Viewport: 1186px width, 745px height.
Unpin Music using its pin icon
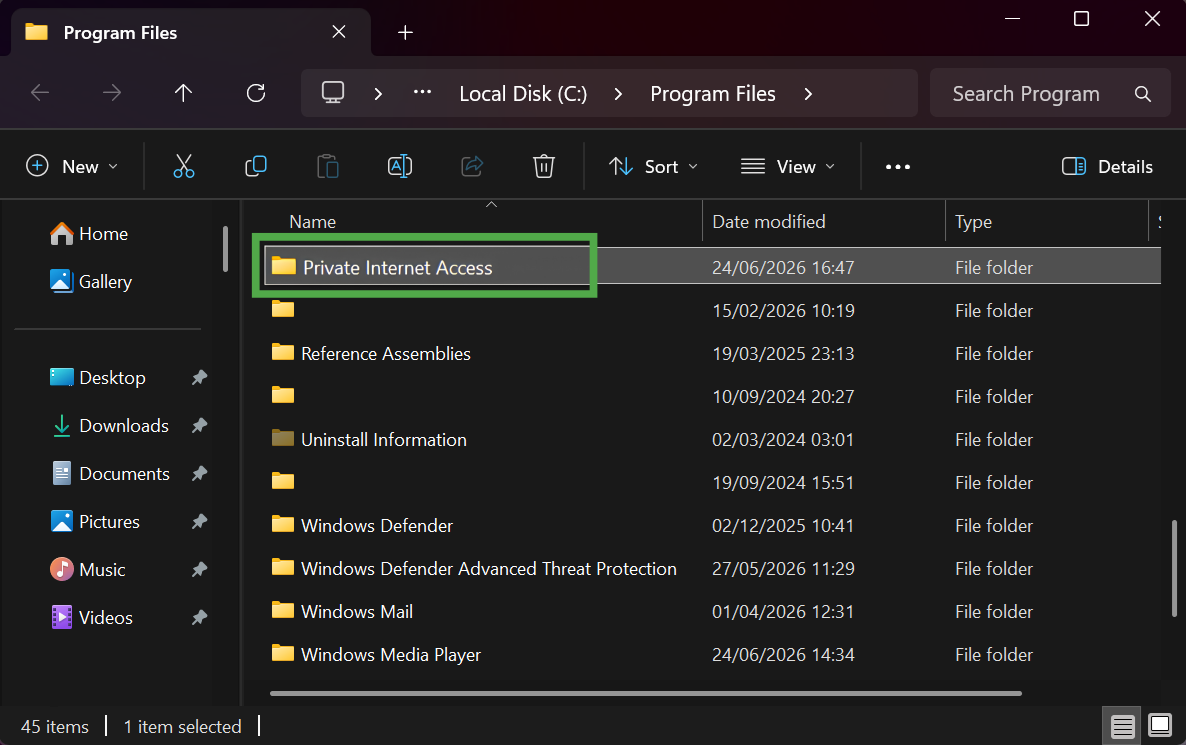199,569
